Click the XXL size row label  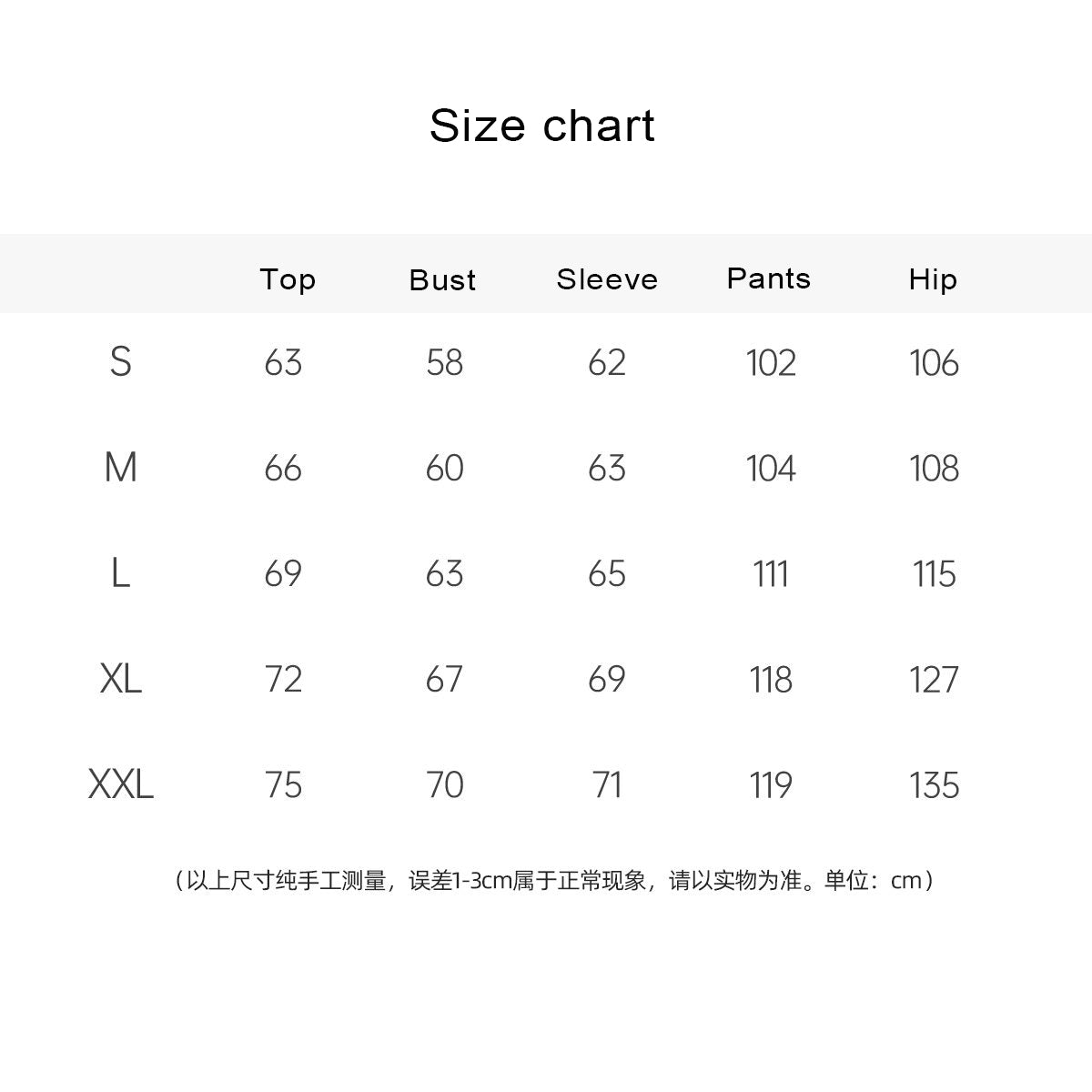click(x=121, y=784)
